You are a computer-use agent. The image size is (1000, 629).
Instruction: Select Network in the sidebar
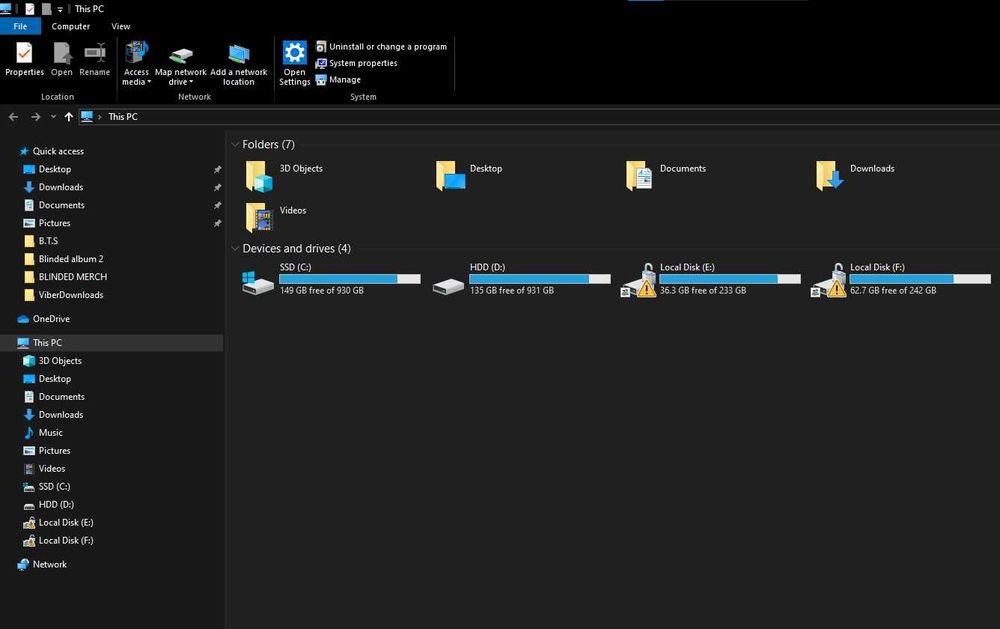[49, 564]
